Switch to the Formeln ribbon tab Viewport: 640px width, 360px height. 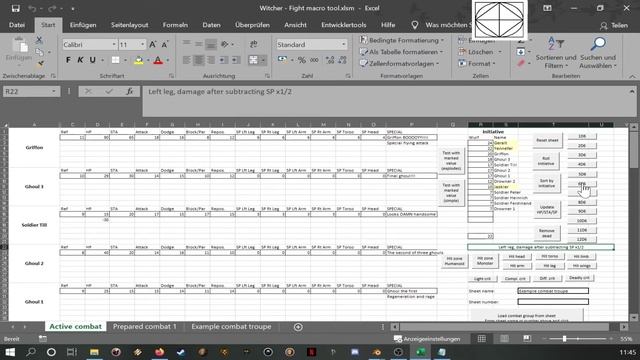coord(175,25)
